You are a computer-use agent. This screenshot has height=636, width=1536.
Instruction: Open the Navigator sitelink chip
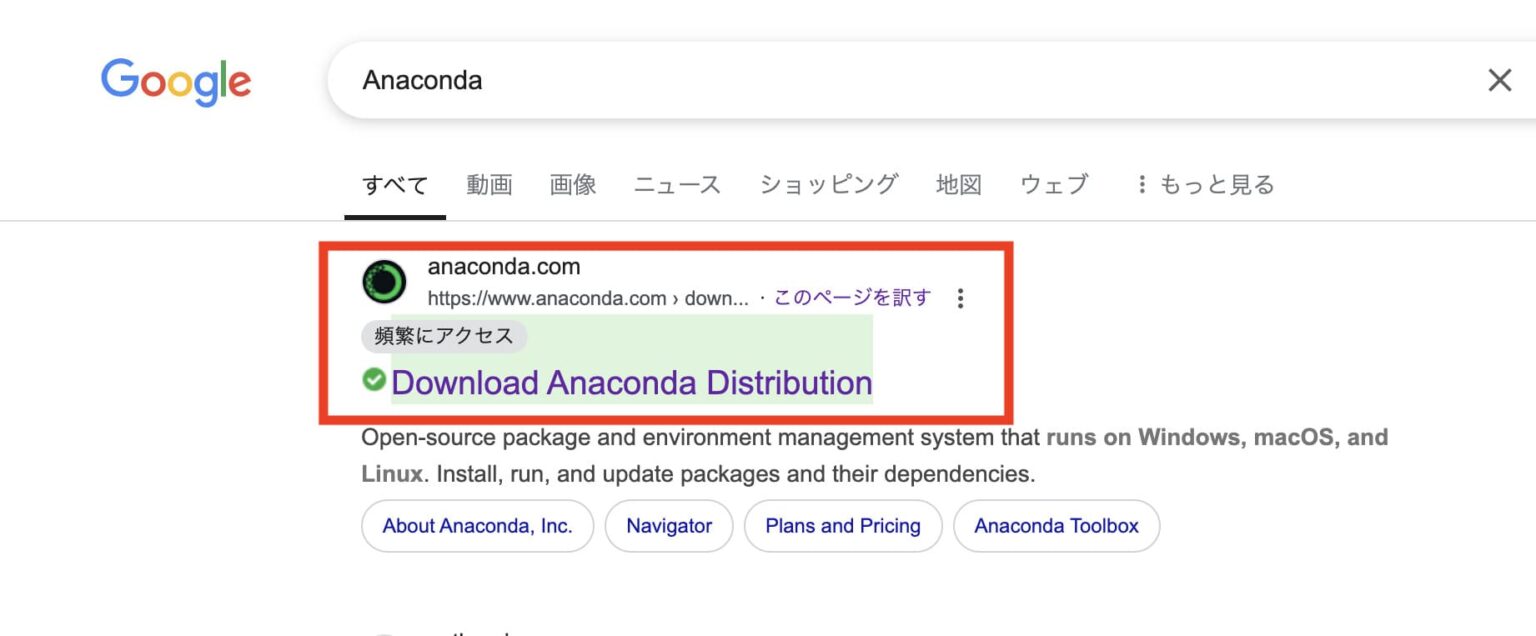tap(669, 526)
